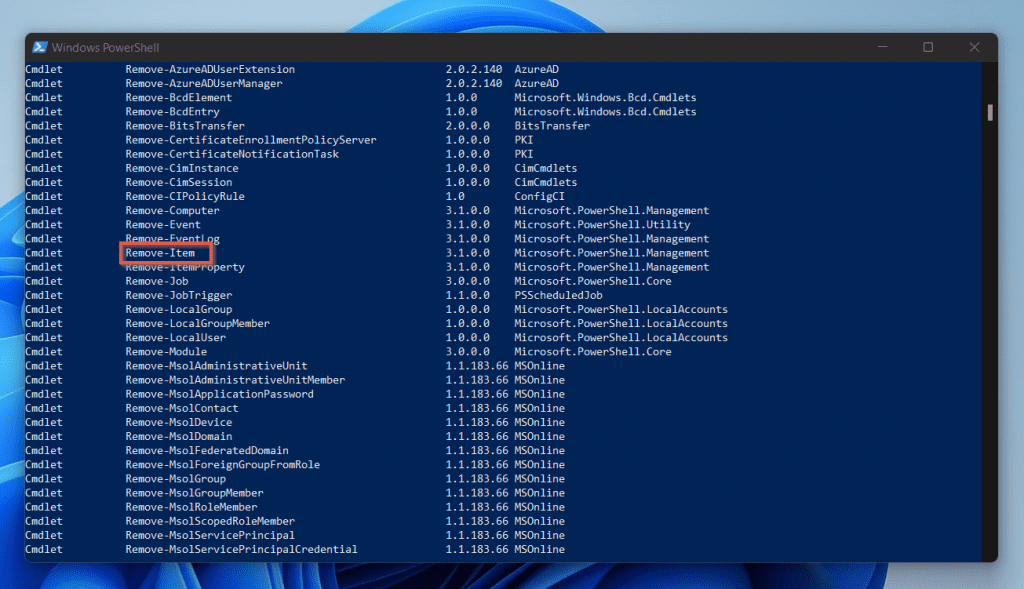Select the Remove-BcdElement cmdlet name
Image resolution: width=1024 pixels, height=589 pixels.
click(179, 97)
